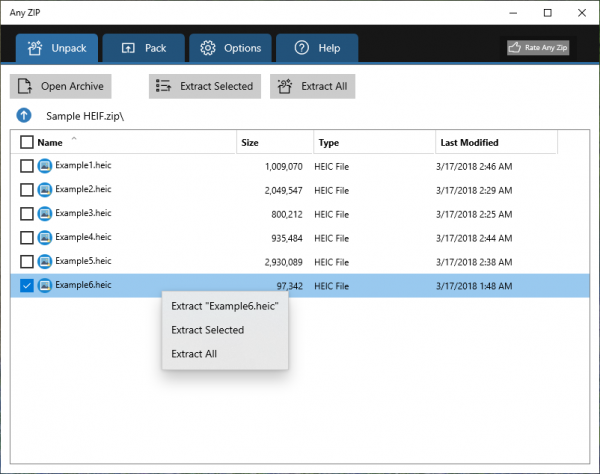Check the box for Example5.heic
The image size is (600, 474).
27,262
